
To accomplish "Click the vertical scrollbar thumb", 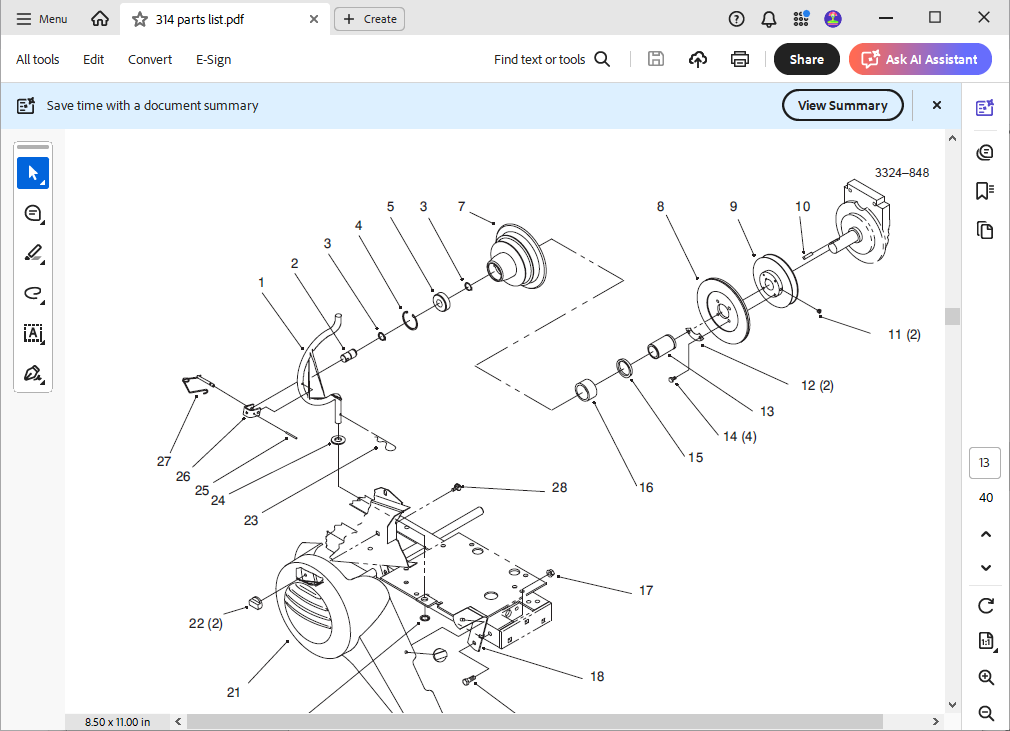I will [953, 316].
